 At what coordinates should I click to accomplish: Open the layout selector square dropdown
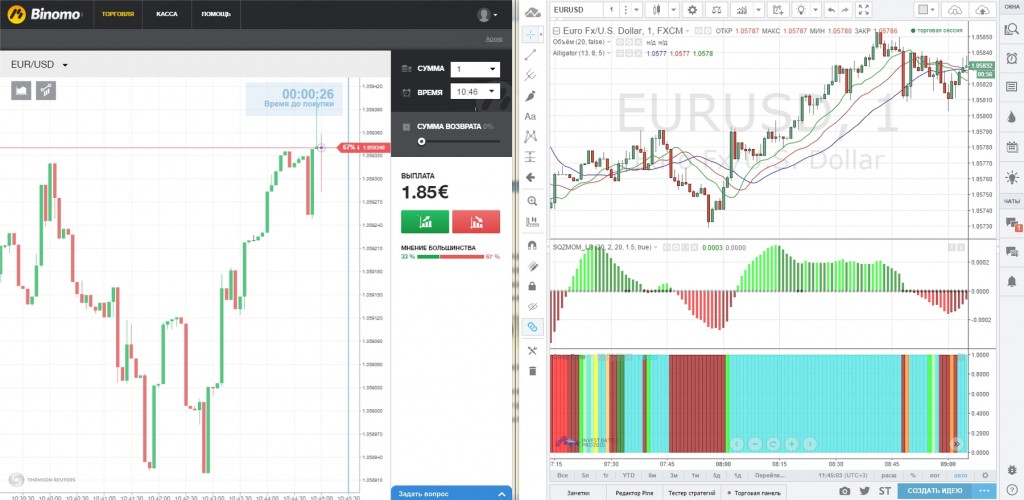926,10
